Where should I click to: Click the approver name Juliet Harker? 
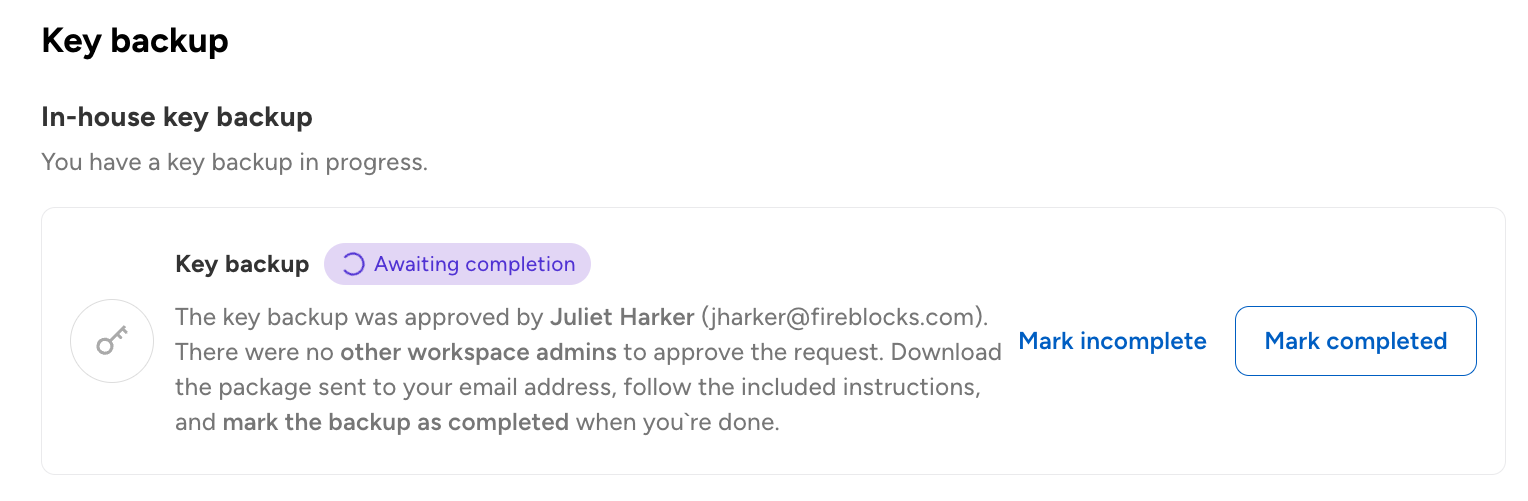pyautogui.click(x=622, y=317)
